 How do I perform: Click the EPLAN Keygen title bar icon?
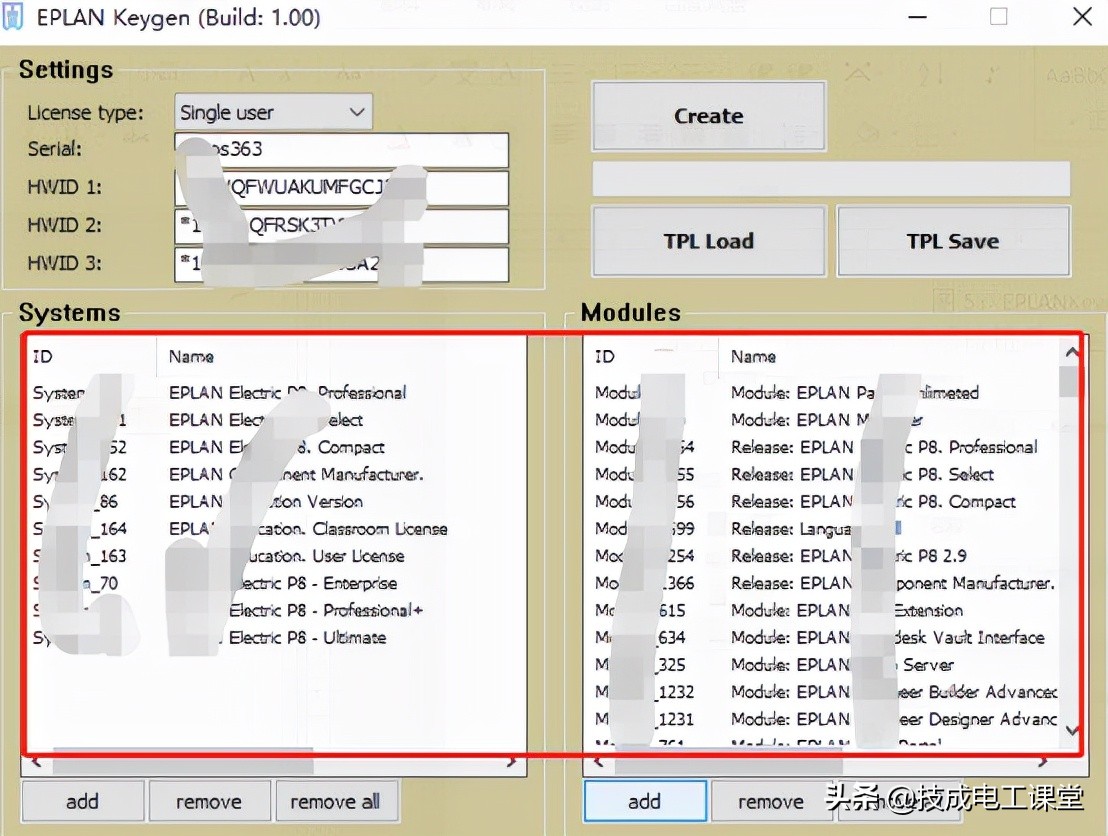[13, 17]
